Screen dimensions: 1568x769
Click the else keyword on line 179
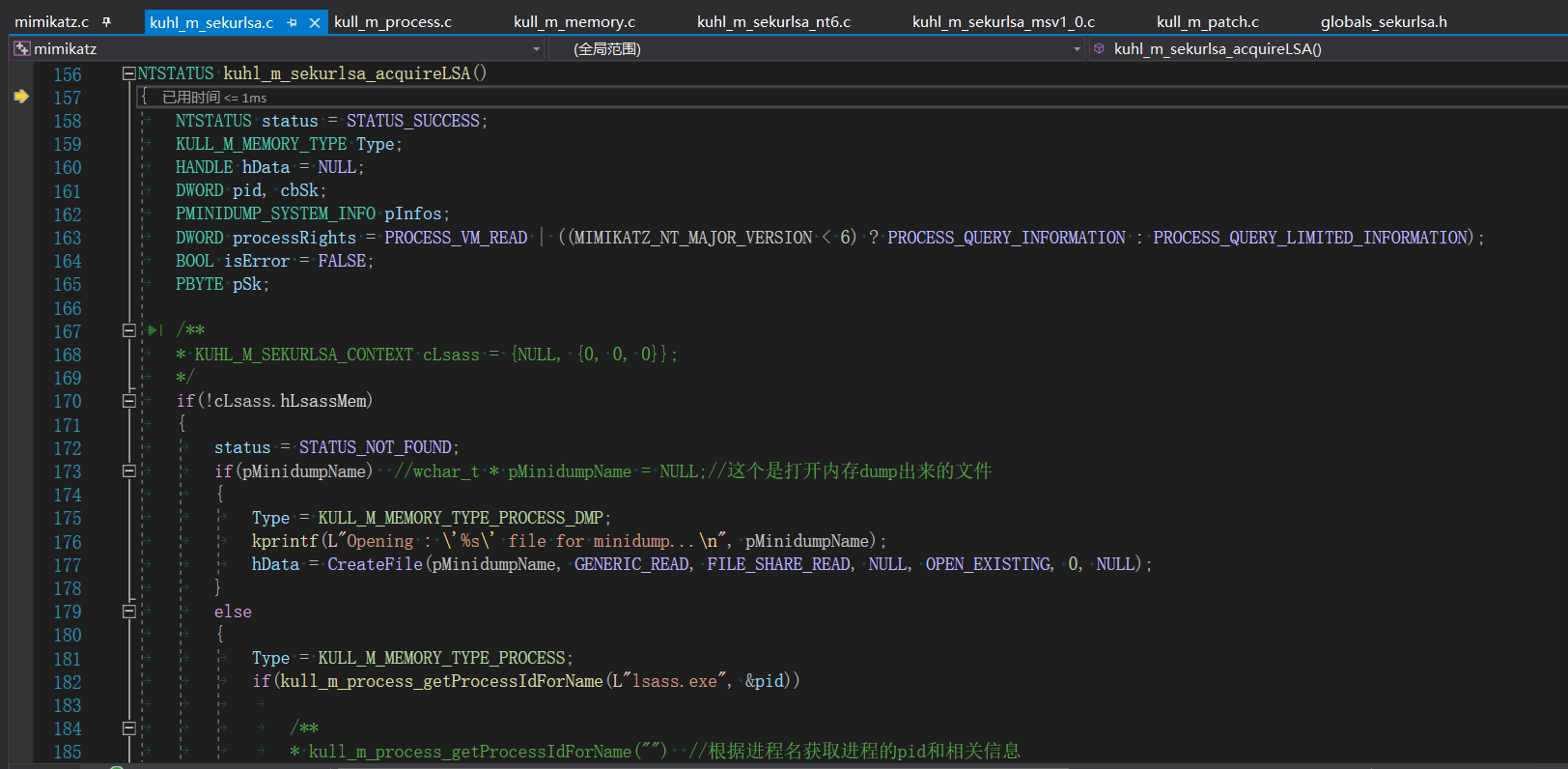(x=233, y=612)
